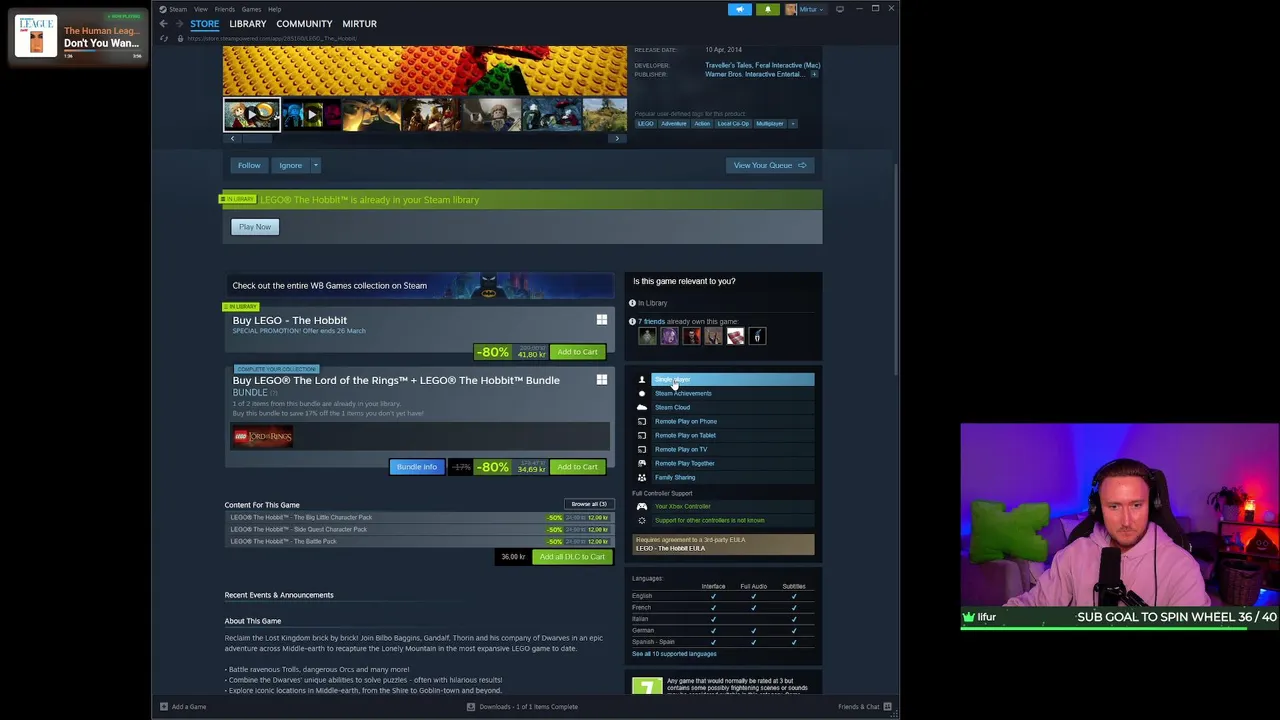
Task: Click Browse all DLC button
Action: tap(589, 504)
